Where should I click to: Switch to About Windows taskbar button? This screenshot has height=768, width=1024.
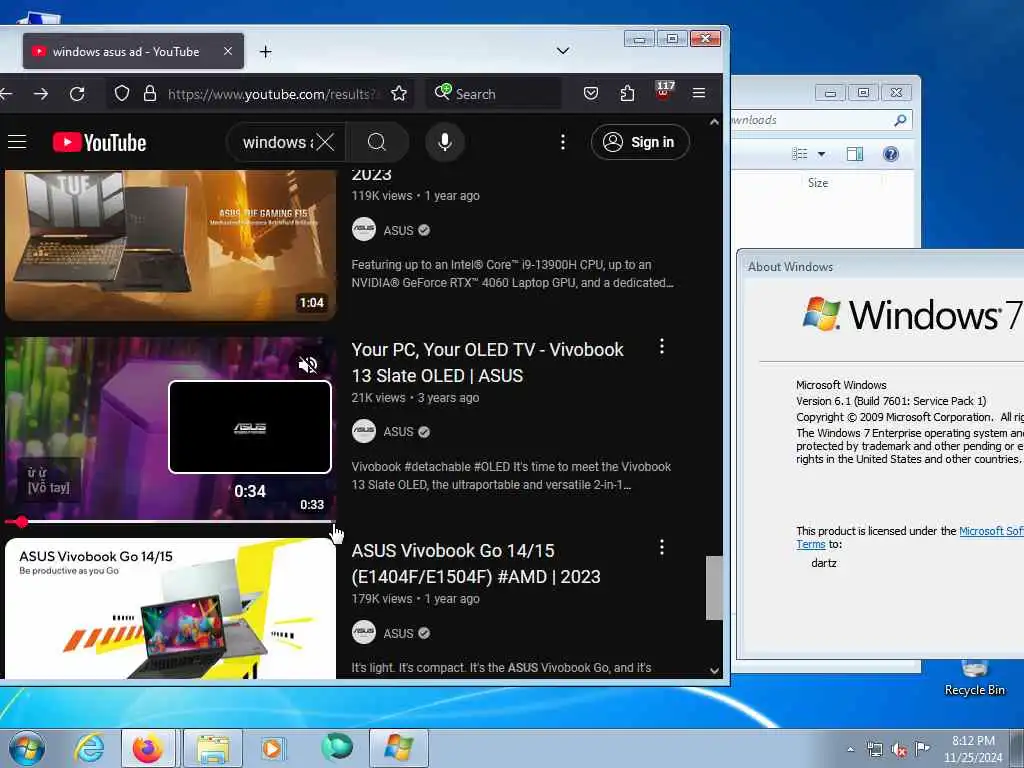[399, 748]
